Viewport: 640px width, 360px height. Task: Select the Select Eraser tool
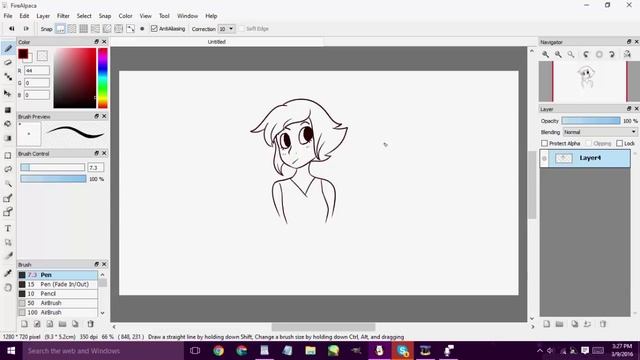point(8,212)
